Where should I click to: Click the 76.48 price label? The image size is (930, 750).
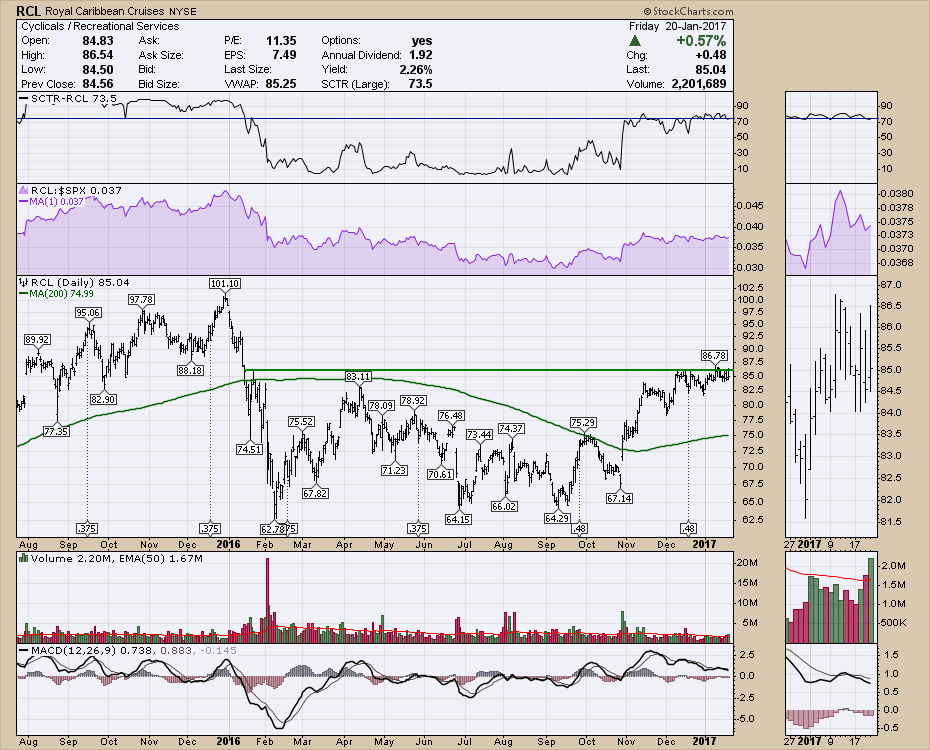tap(451, 416)
